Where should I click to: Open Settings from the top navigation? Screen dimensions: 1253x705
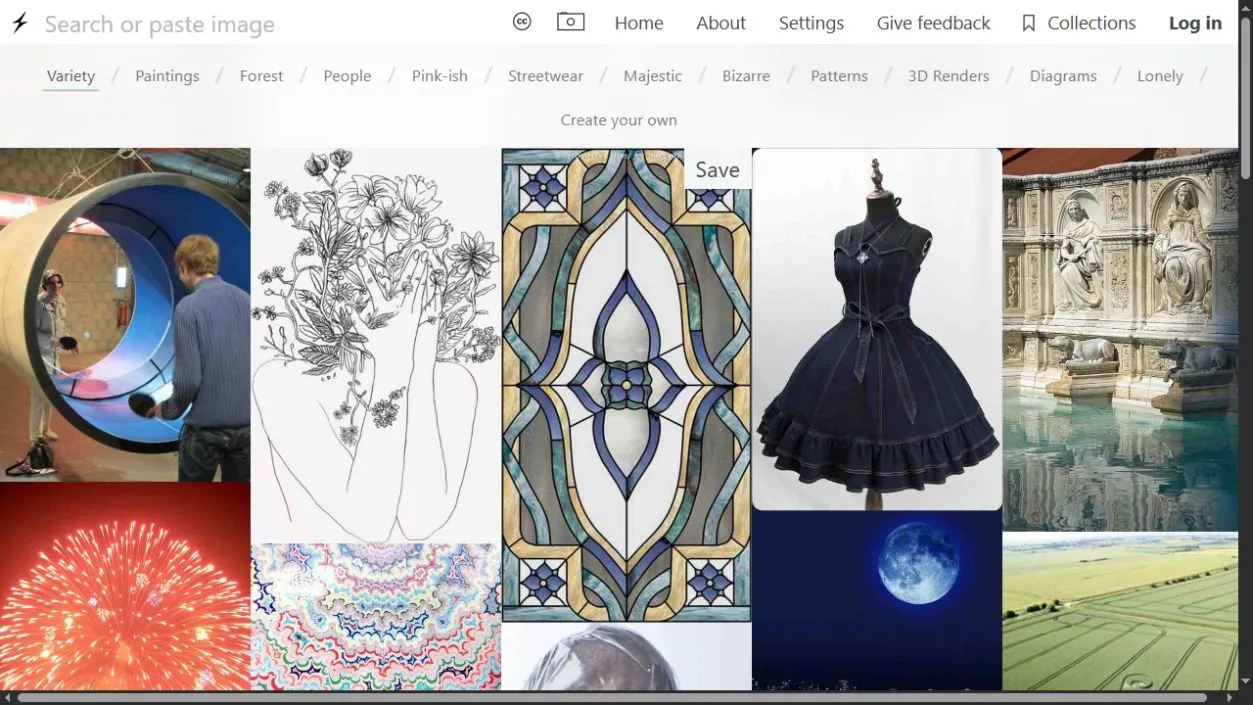811,23
